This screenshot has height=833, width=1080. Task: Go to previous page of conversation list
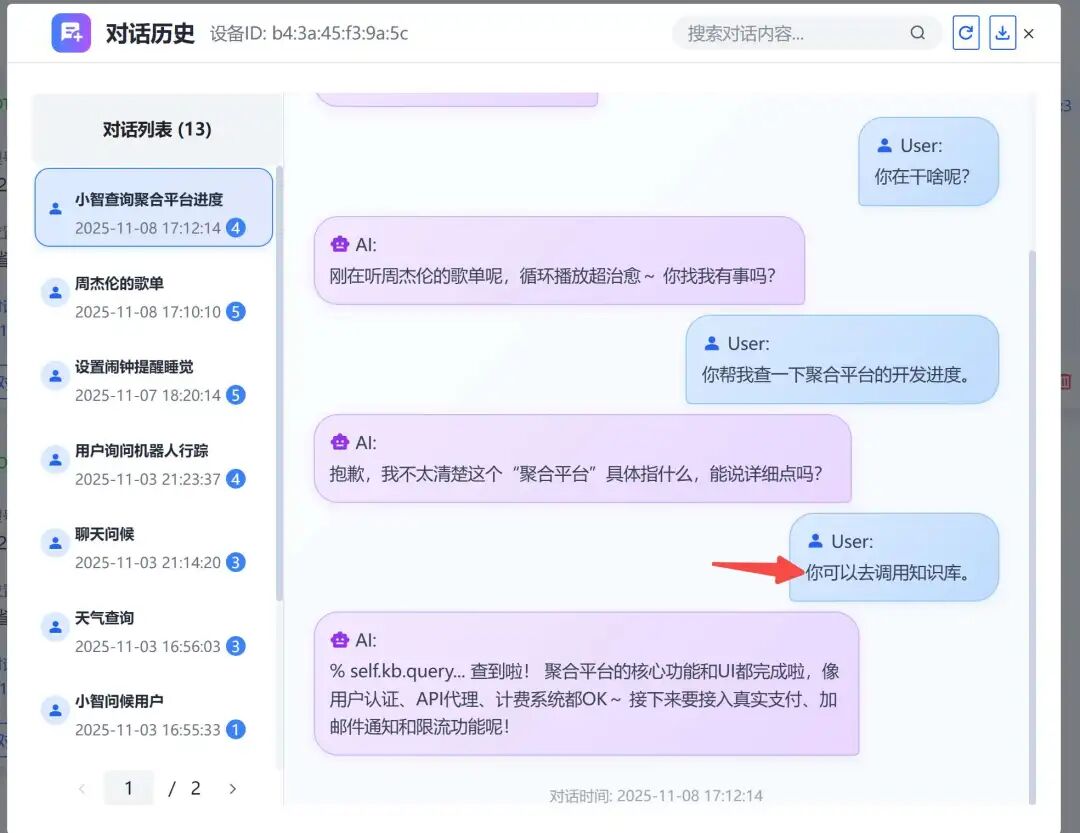tap(82, 789)
